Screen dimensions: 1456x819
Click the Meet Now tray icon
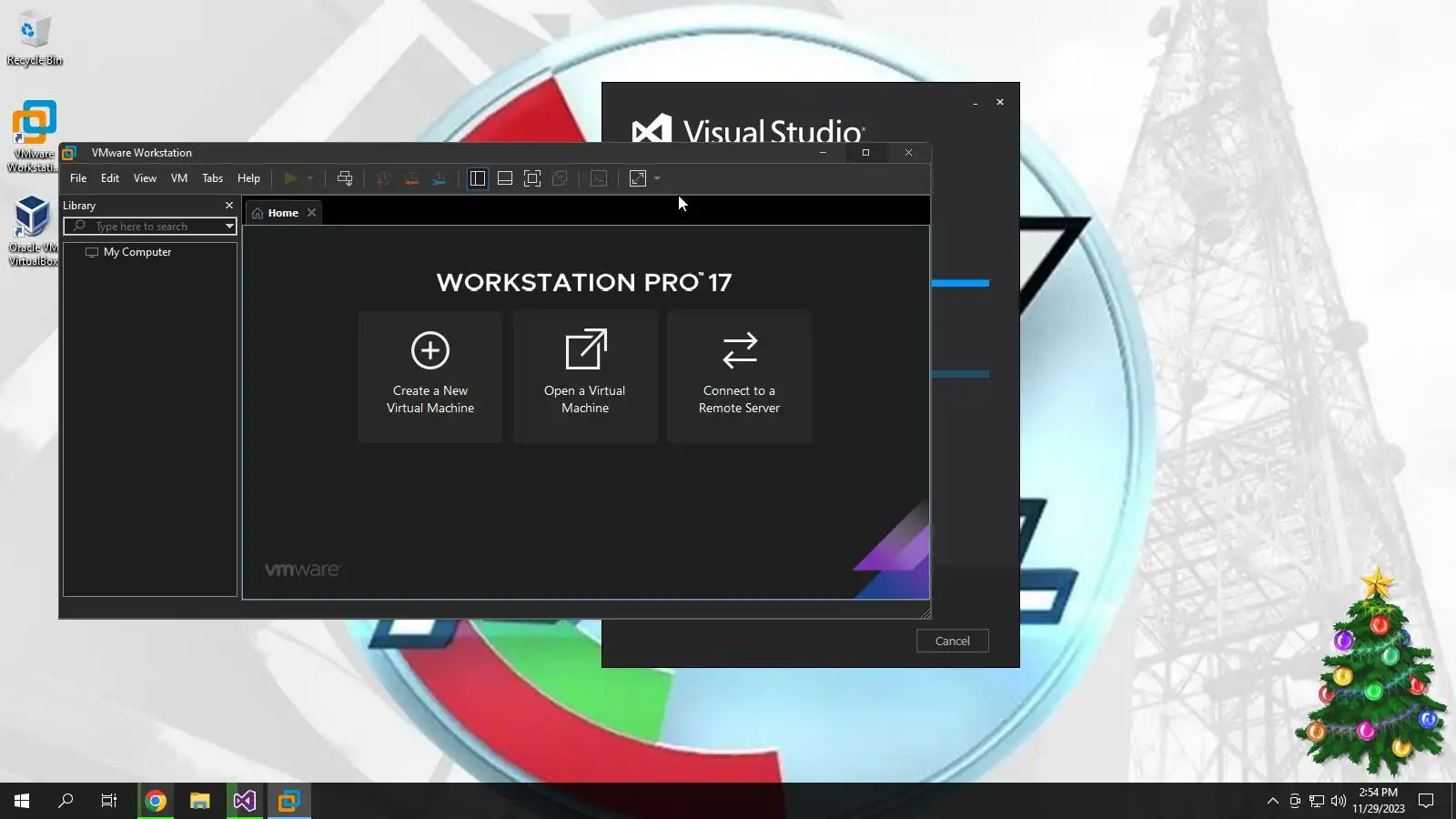pyautogui.click(x=1295, y=801)
